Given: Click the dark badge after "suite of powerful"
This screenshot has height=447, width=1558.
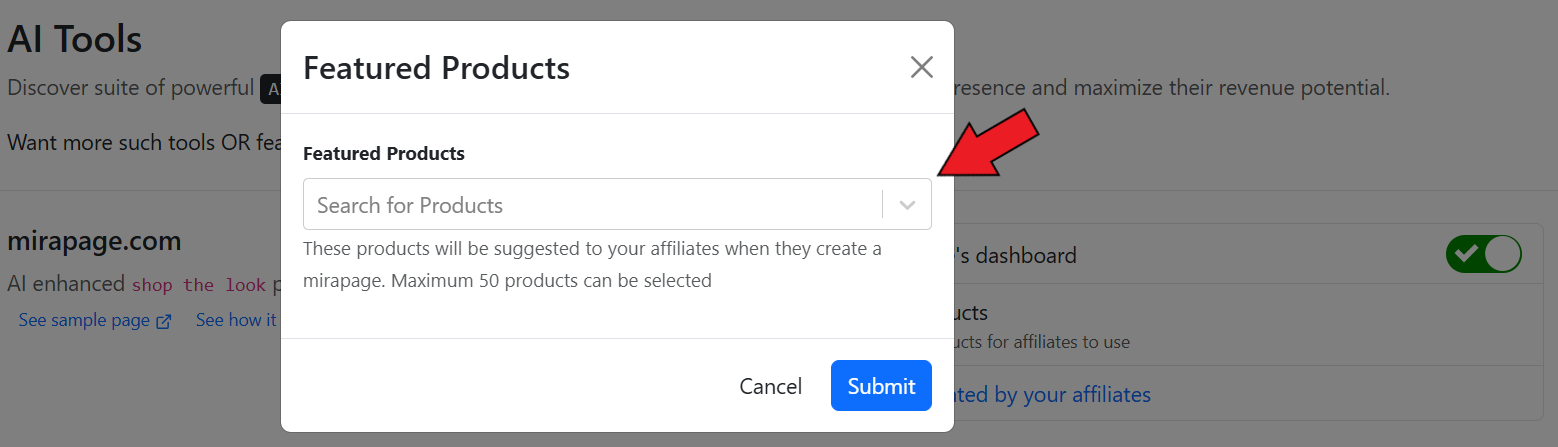Looking at the screenshot, I should pos(270,88).
